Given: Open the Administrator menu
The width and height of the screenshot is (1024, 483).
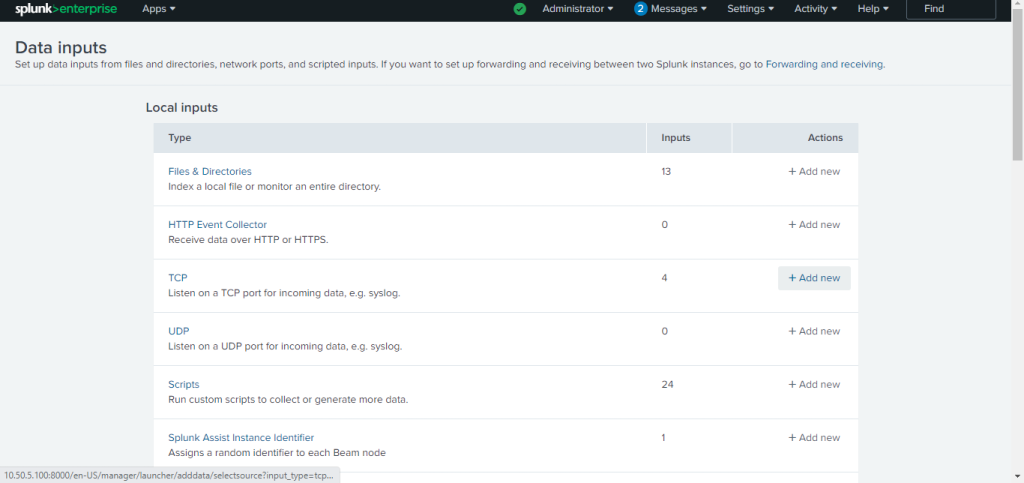Looking at the screenshot, I should point(578,9).
